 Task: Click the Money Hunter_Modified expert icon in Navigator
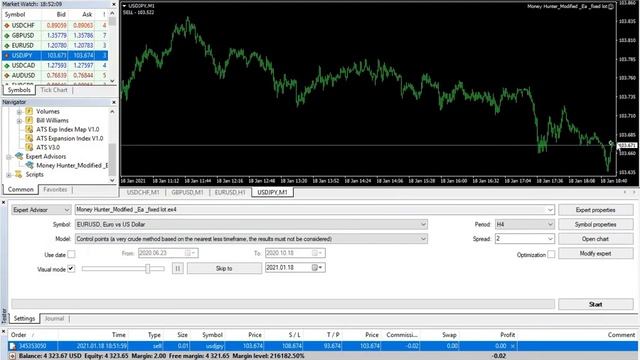pos(29,165)
